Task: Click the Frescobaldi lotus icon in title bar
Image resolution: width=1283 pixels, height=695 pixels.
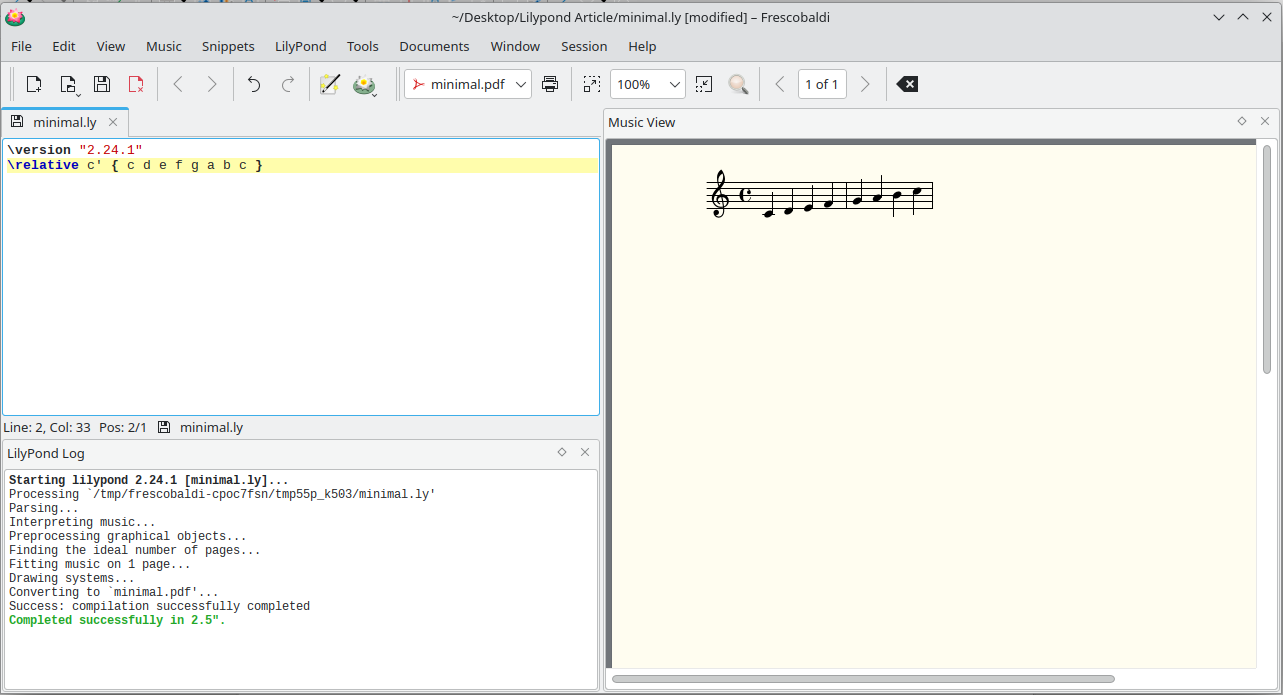Action: click(15, 17)
